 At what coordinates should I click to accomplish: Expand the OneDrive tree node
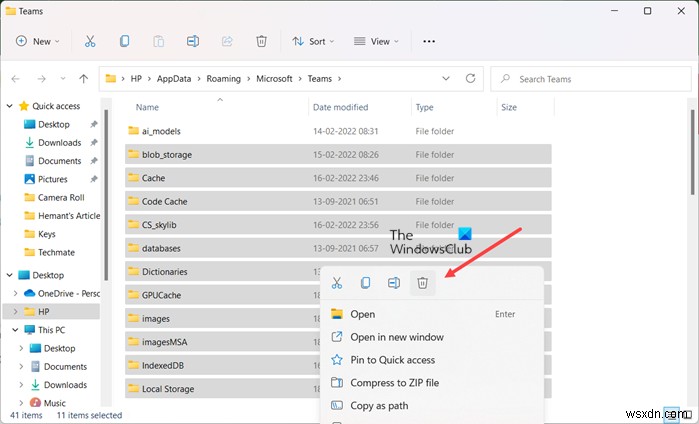[16, 293]
